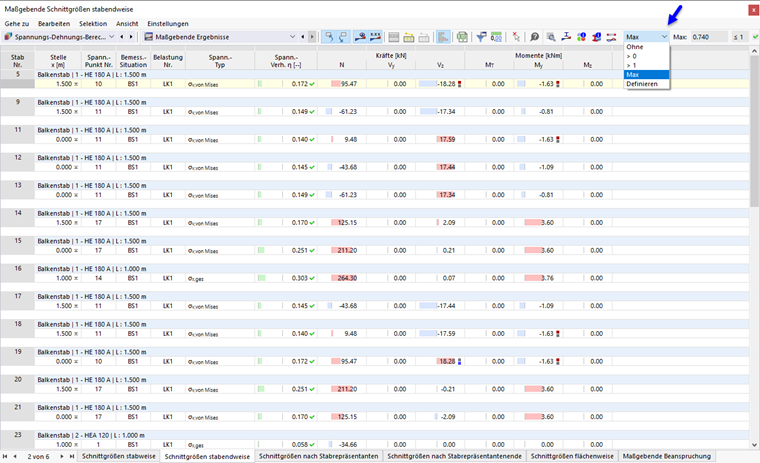Screen dimensions: 760x463
Task: Click the Spannungs-Dehnungs add-on icon
Action: (x=8, y=37)
